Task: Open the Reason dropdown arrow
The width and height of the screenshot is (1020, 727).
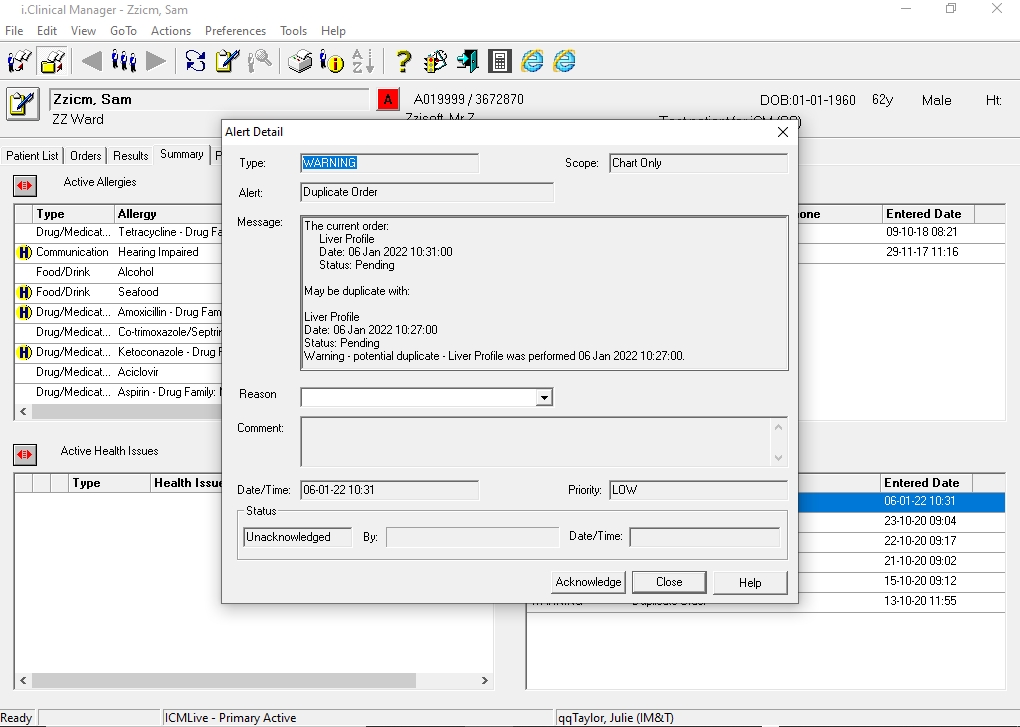Action: (544, 397)
